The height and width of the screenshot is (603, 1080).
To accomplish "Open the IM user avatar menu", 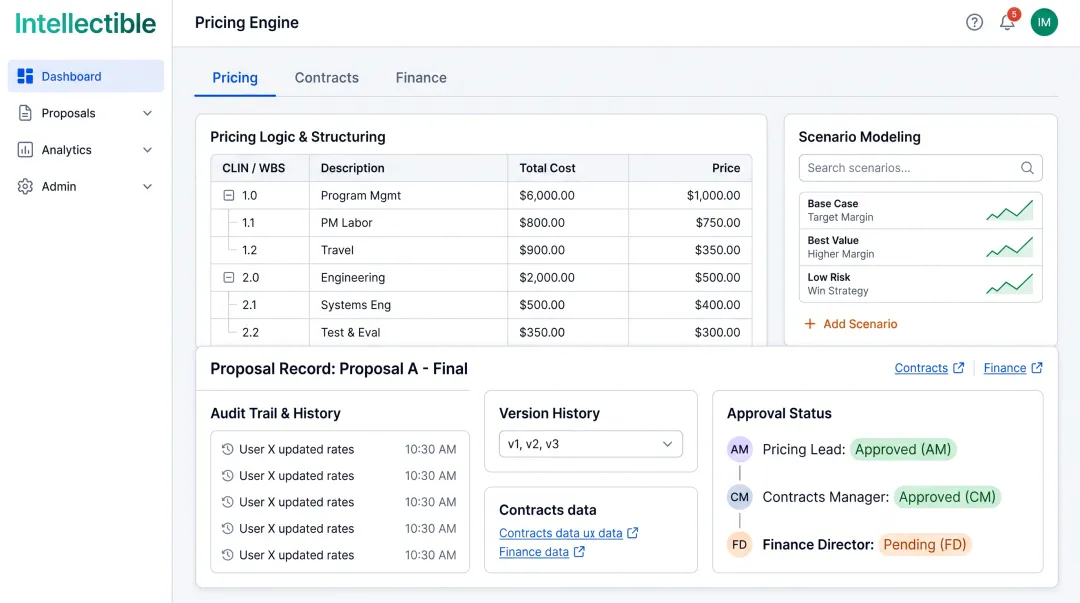I will click(x=1044, y=22).
